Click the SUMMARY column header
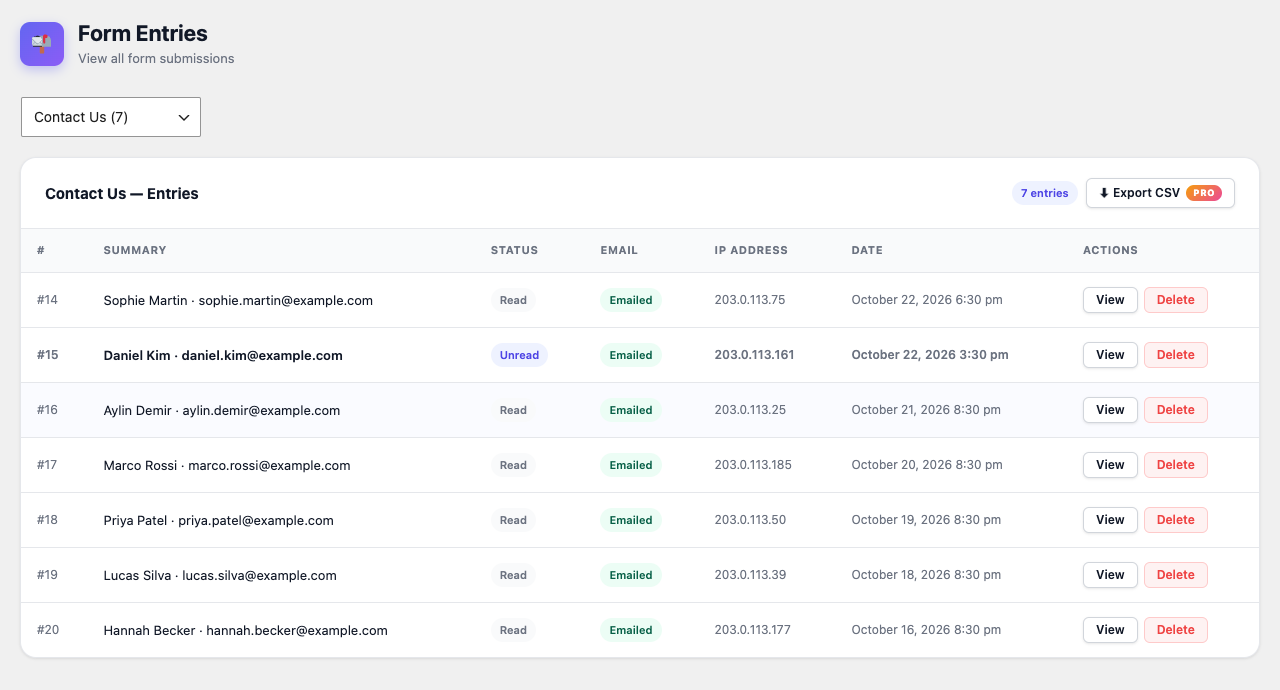Image resolution: width=1280 pixels, height=690 pixels. [135, 250]
